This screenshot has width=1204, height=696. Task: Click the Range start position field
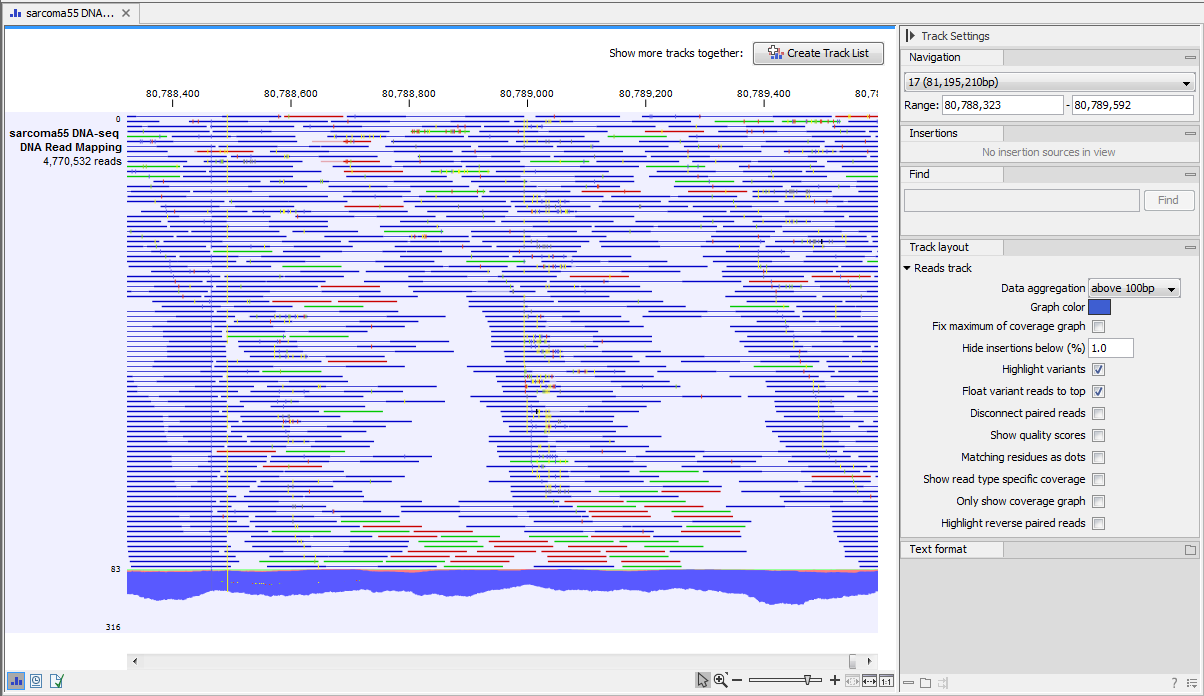pos(1003,104)
